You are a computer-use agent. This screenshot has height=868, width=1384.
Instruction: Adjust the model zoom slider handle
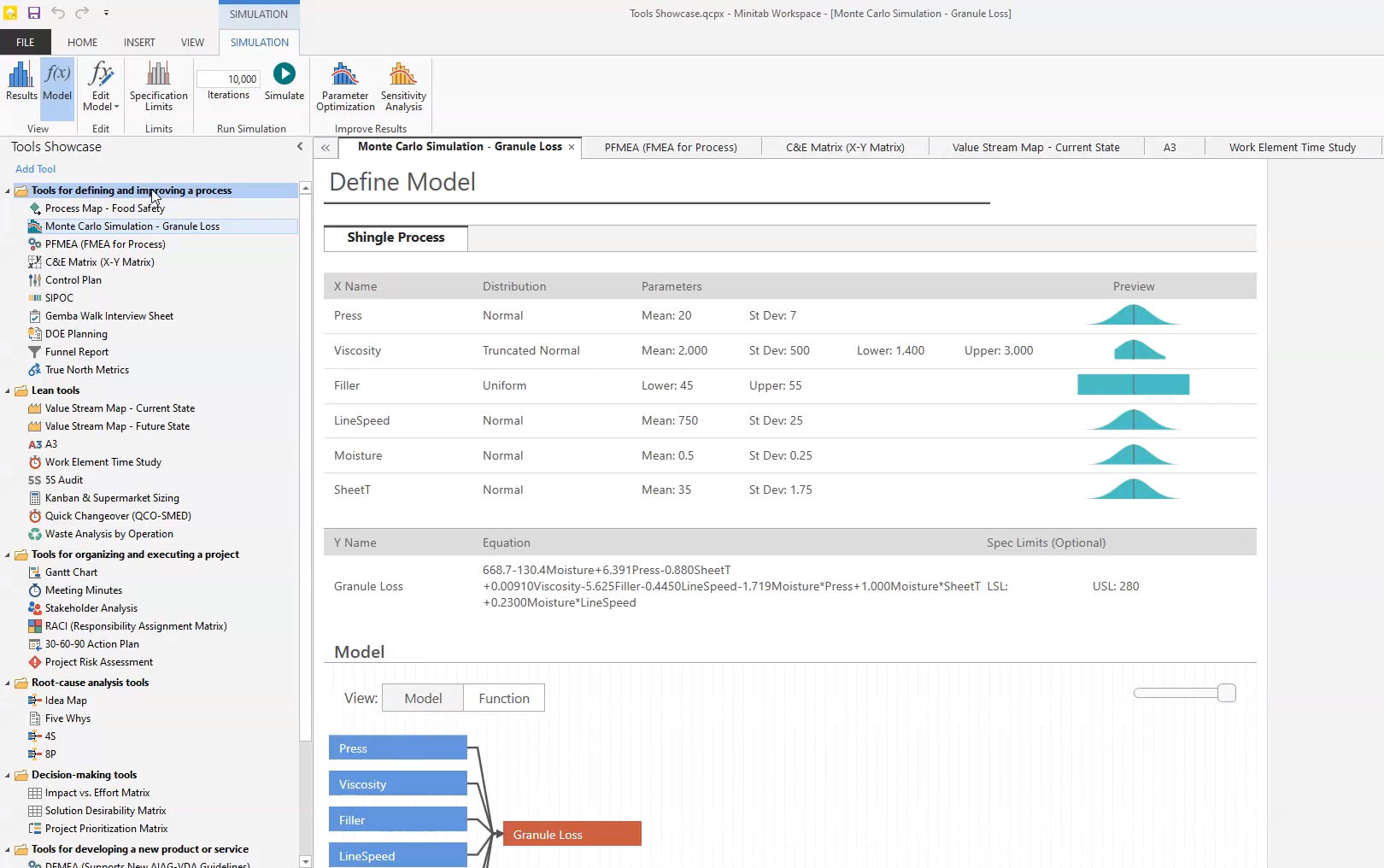tap(1227, 693)
